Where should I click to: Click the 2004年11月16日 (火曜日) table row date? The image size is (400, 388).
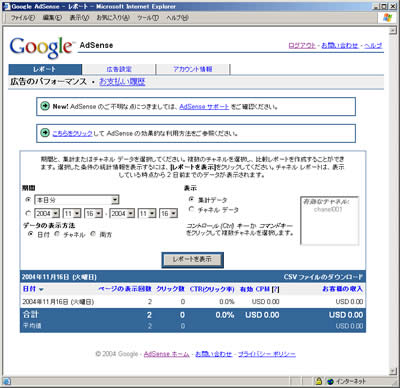tap(58, 302)
